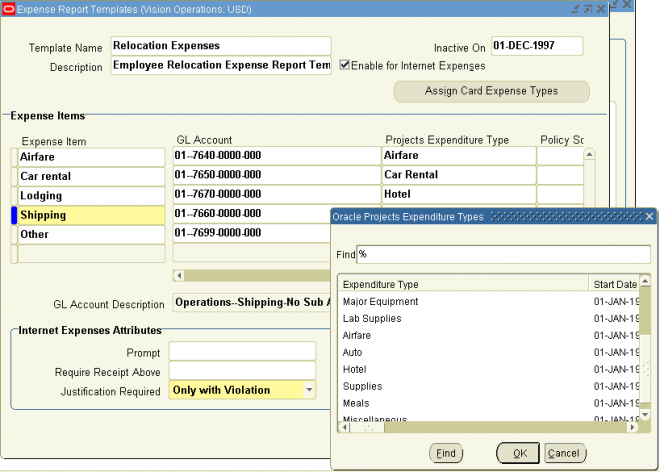660x472 pixels.
Task: Click into the Template Name field
Action: [221, 45]
